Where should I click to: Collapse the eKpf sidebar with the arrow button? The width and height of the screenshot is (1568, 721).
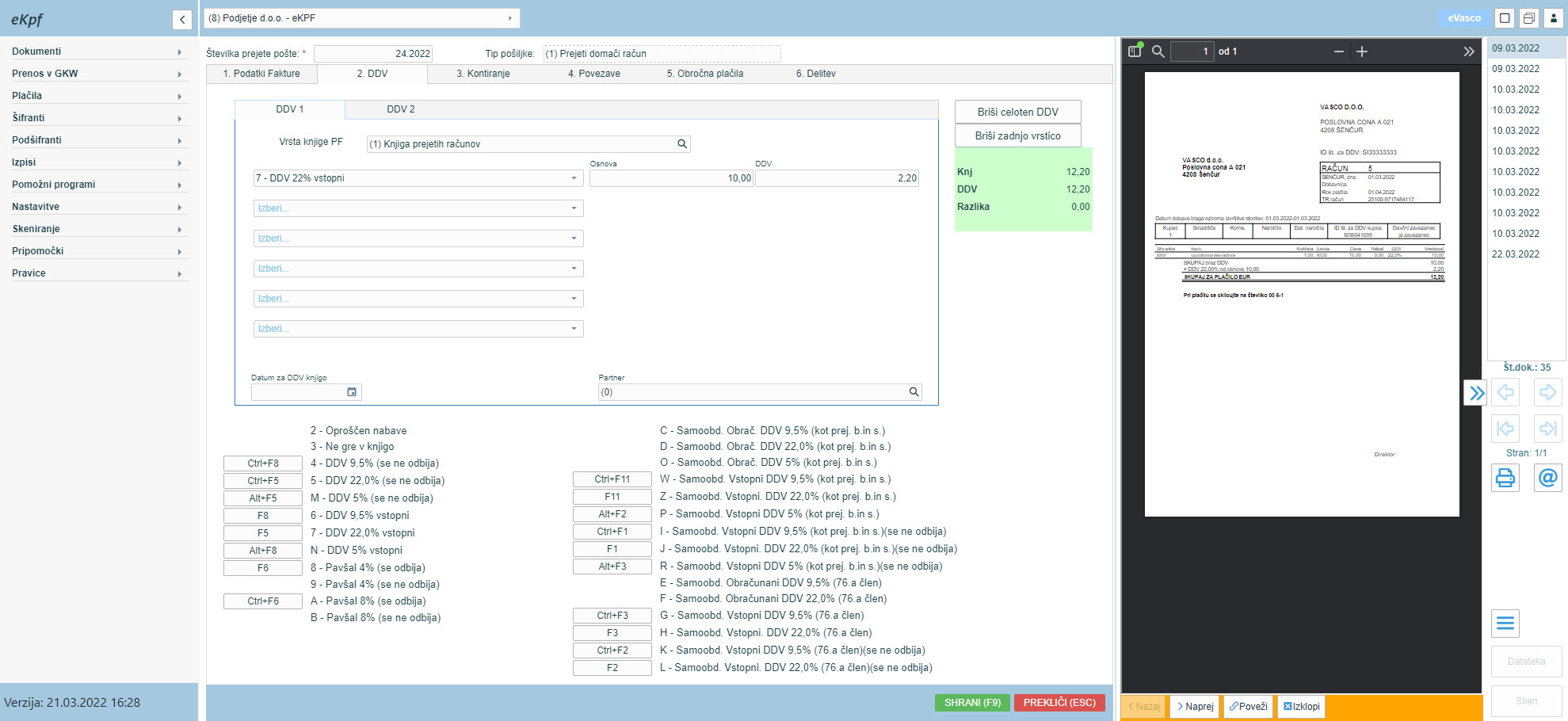point(182,20)
